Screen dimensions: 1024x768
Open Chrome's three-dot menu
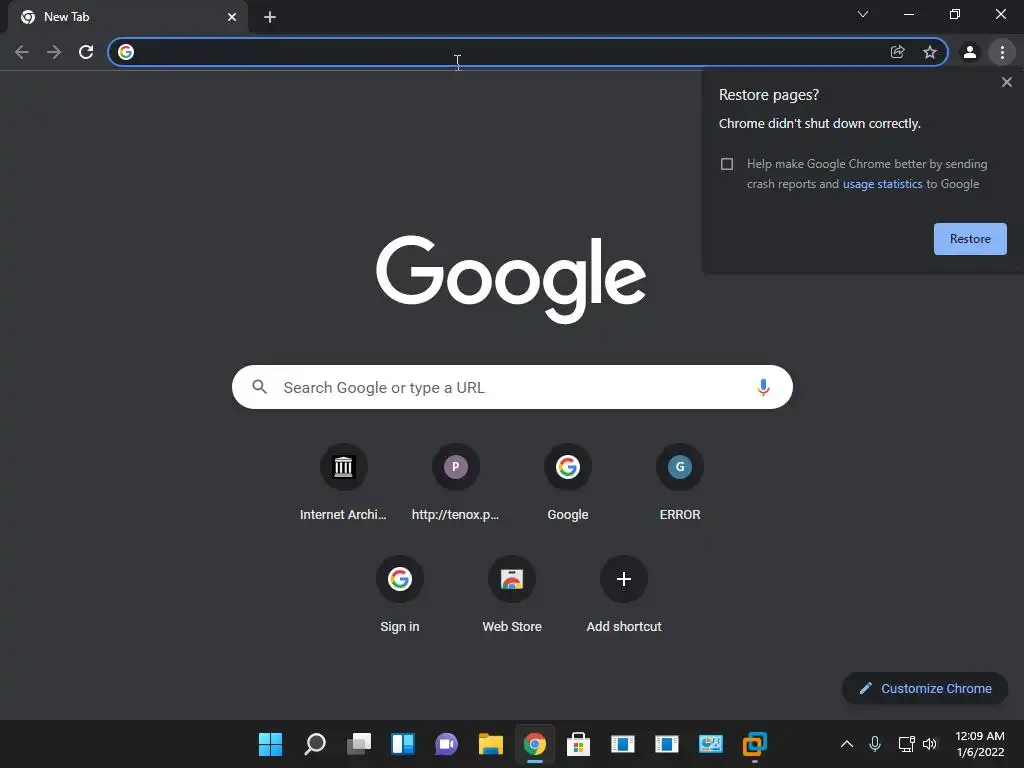(1002, 52)
